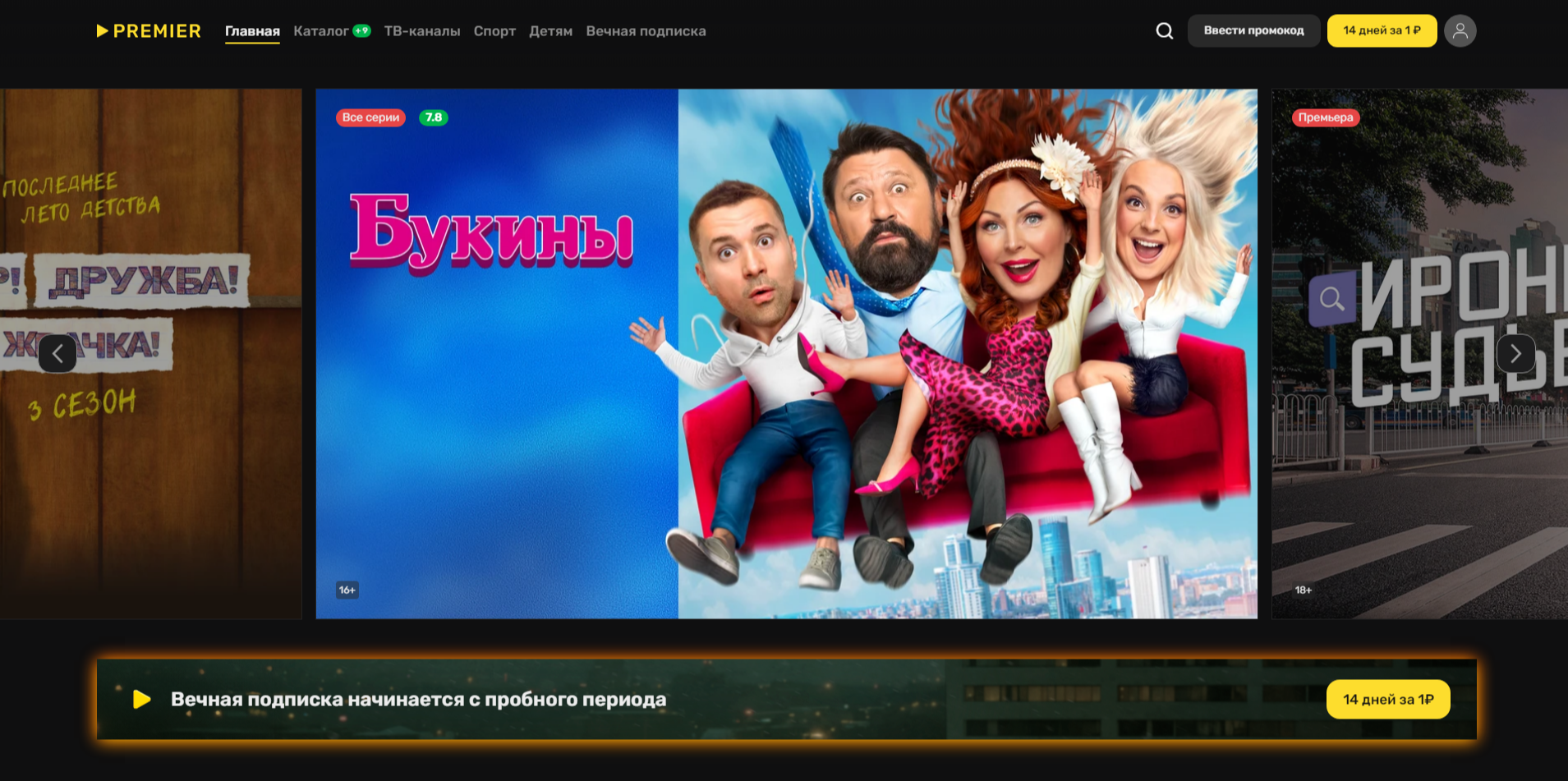Go to the previous carousel slide
1568x781 pixels.
[x=57, y=354]
